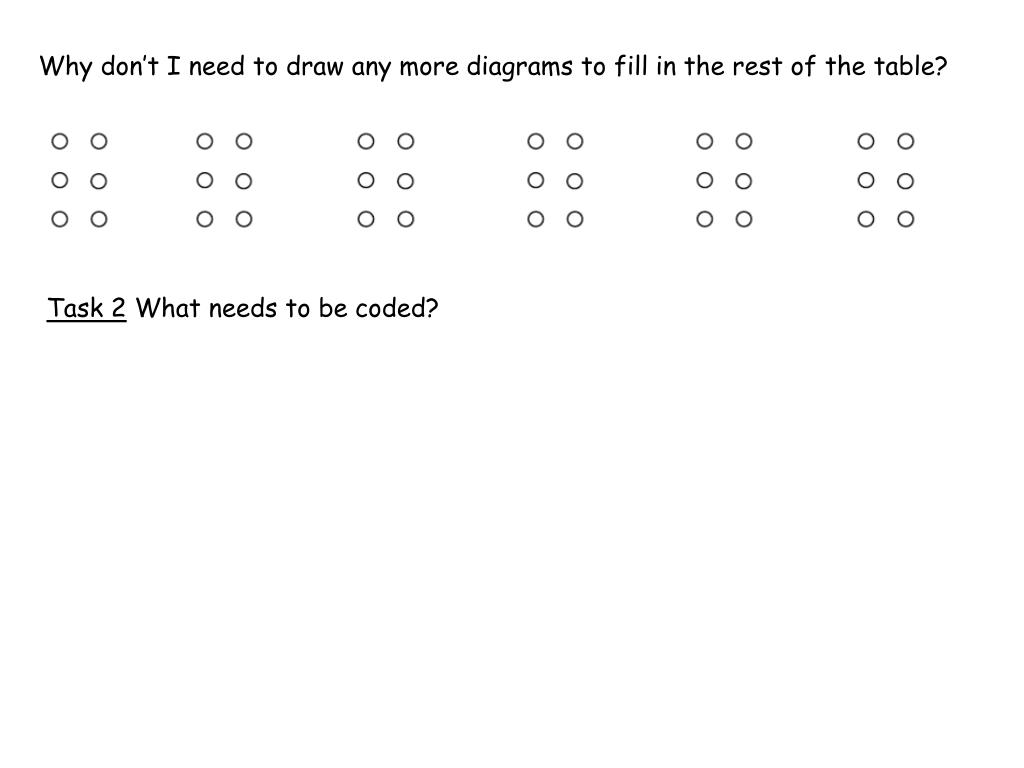Screen dimensions: 1024x768
Task: Click top-right circle in the sixth dot group
Action: [906, 142]
